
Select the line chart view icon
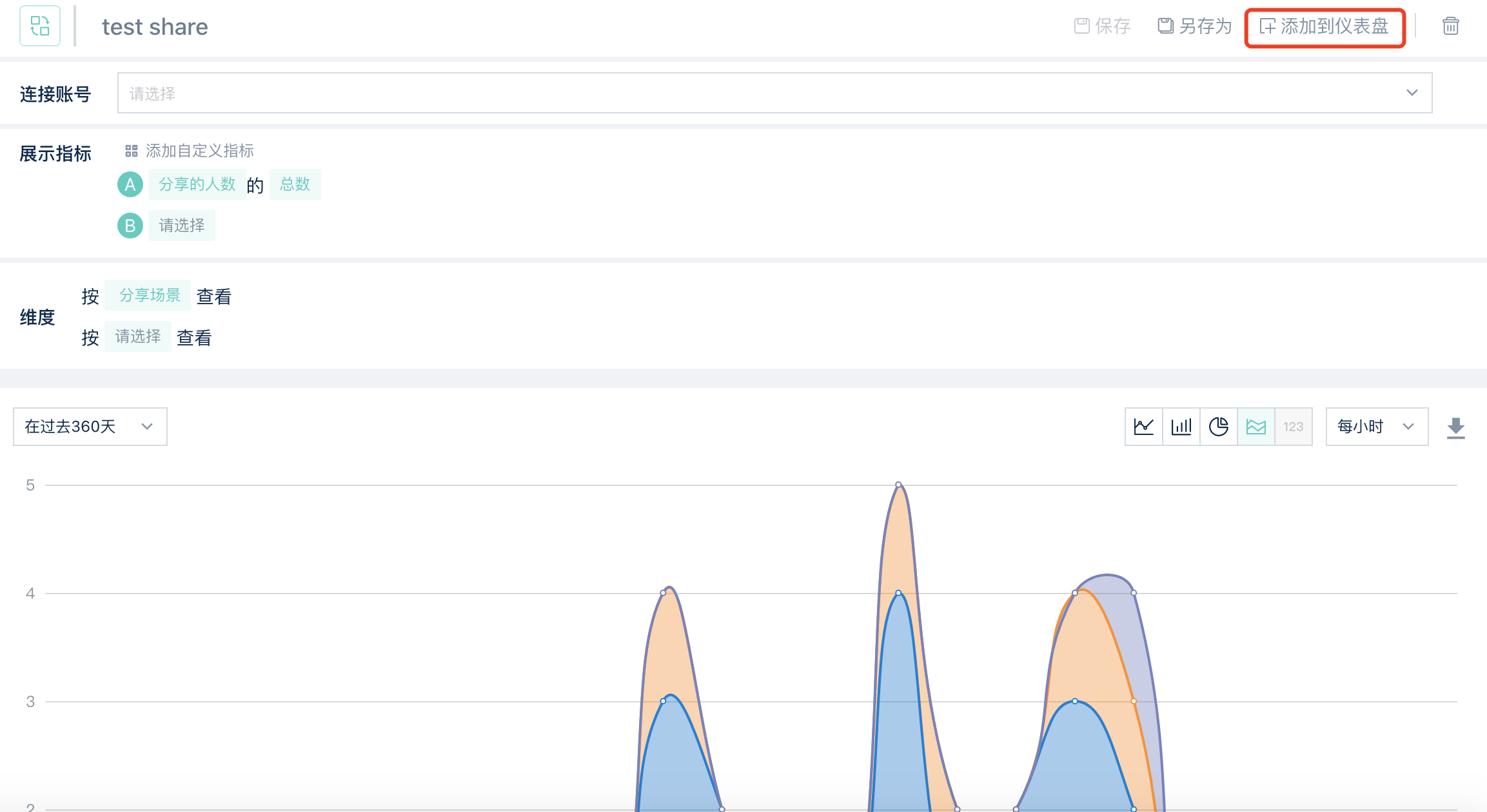click(1144, 427)
